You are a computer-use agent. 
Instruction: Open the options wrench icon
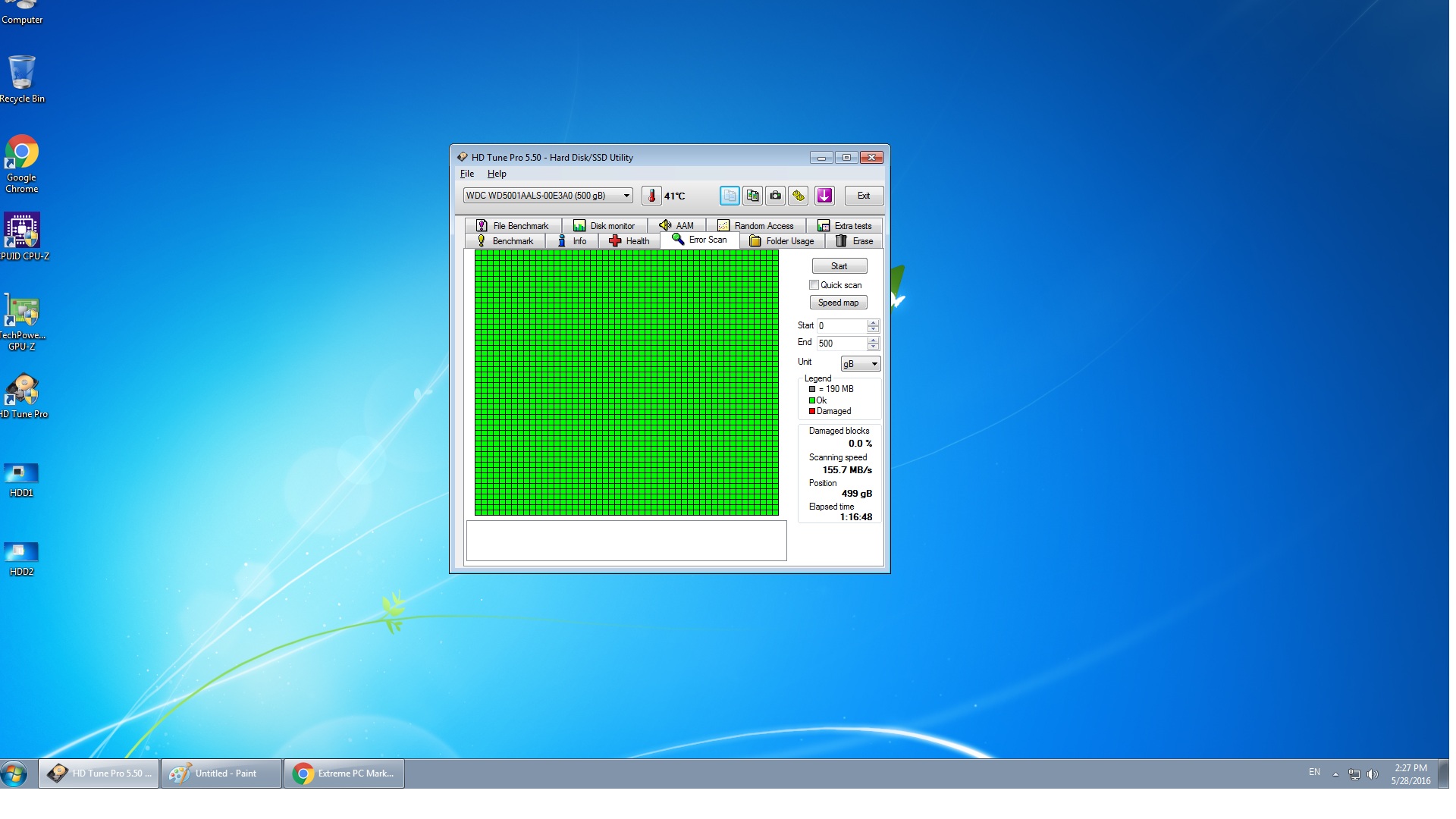pyautogui.click(x=799, y=196)
